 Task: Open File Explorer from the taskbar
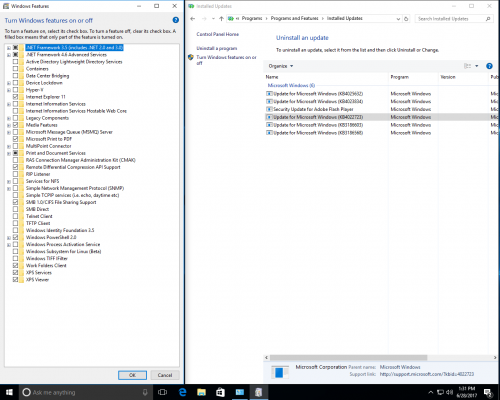(x=201, y=392)
